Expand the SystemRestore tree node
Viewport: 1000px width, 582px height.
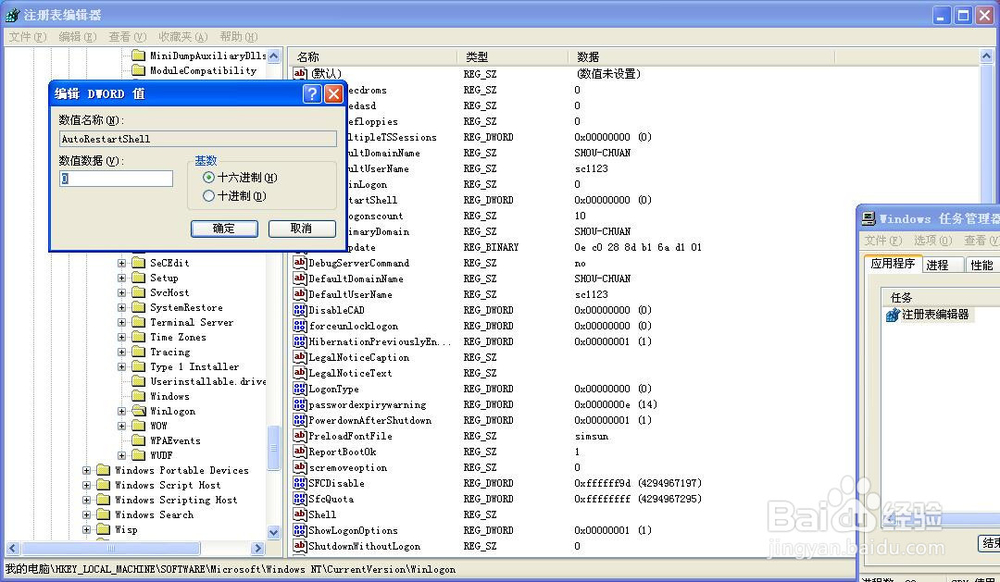click(121, 307)
